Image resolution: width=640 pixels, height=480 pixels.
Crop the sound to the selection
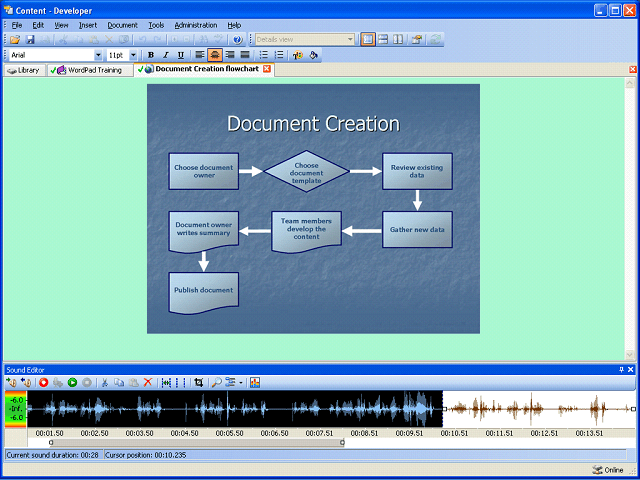(199, 382)
